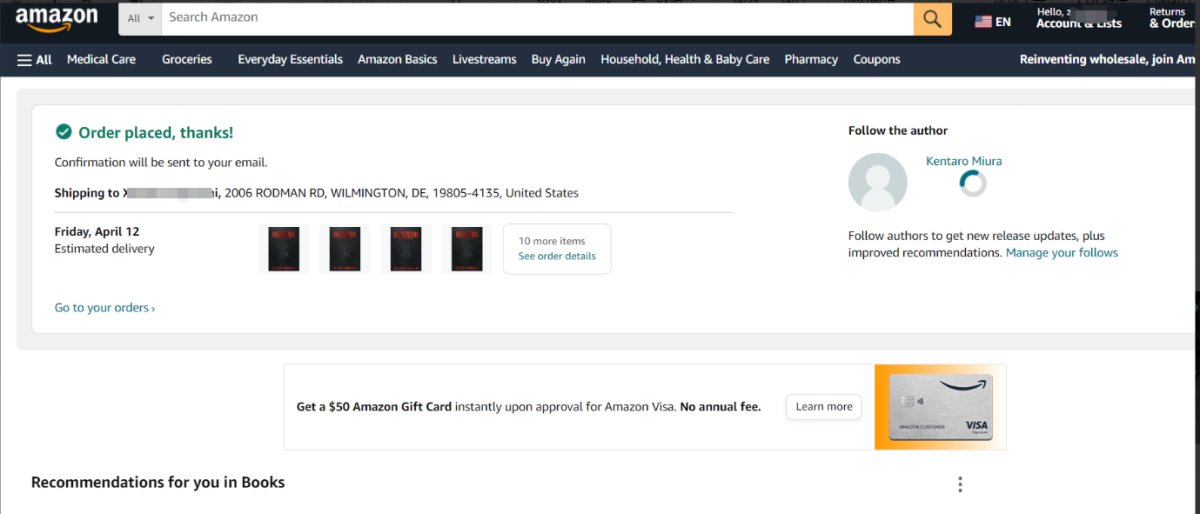Click the orange search magnifier button

click(x=932, y=18)
